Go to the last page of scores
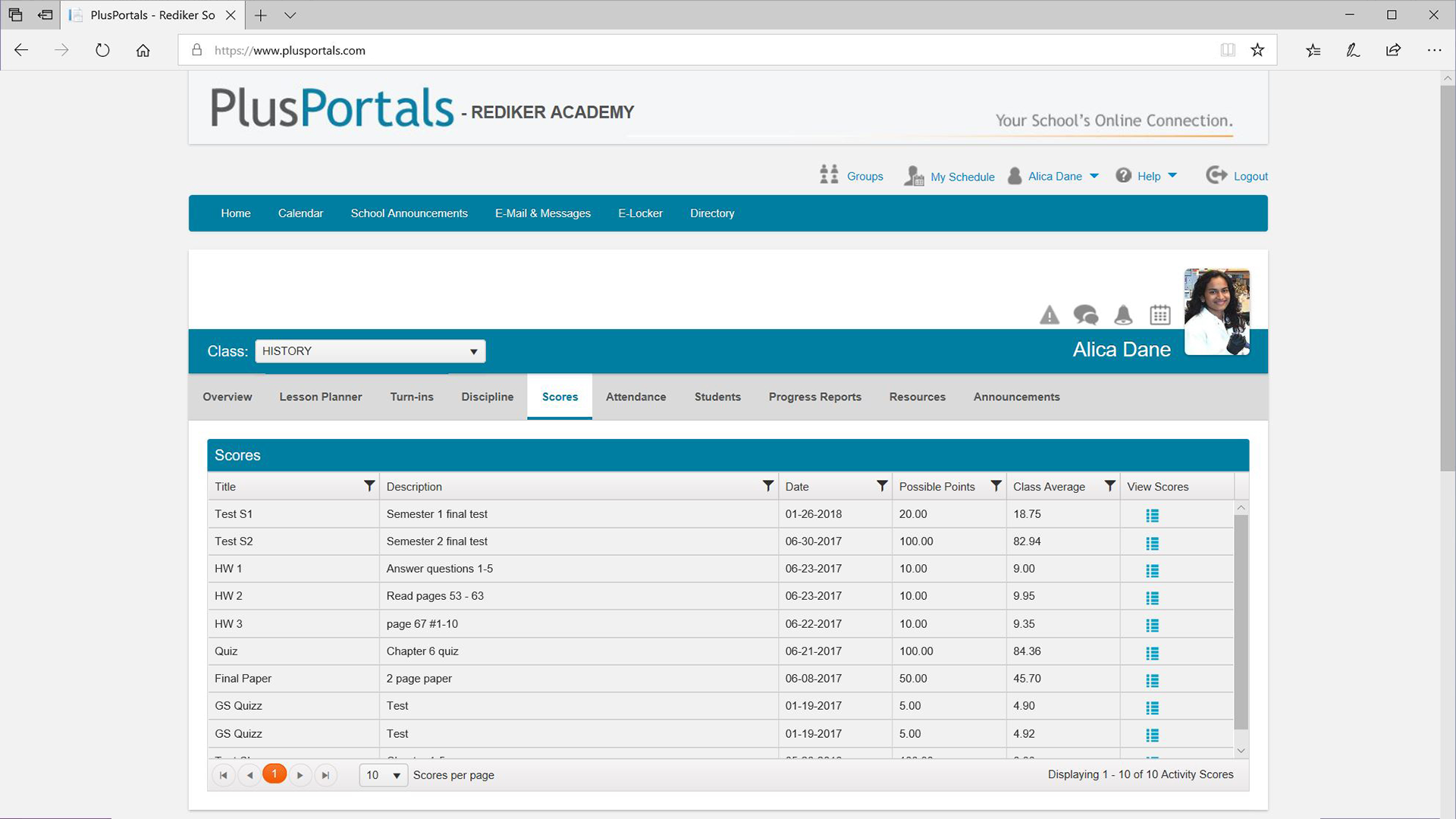This screenshot has width=1456, height=819. 325,775
